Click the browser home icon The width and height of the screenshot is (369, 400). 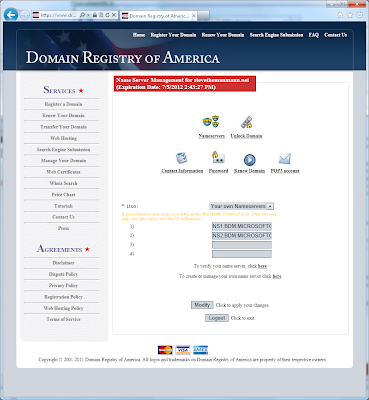pos(340,15)
